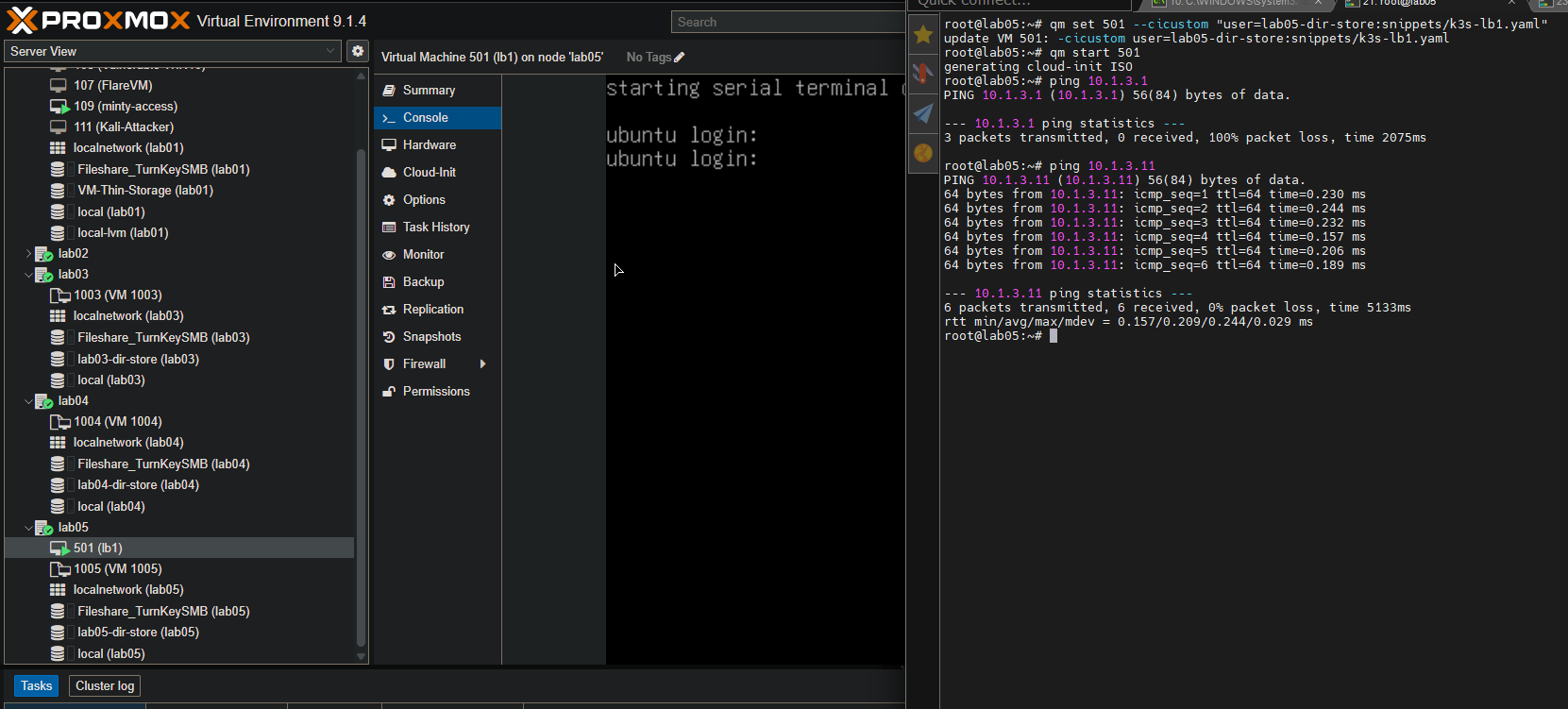This screenshot has height=709, width=1568.
Task: Open the star Sessions sidebar icon
Action: (923, 35)
